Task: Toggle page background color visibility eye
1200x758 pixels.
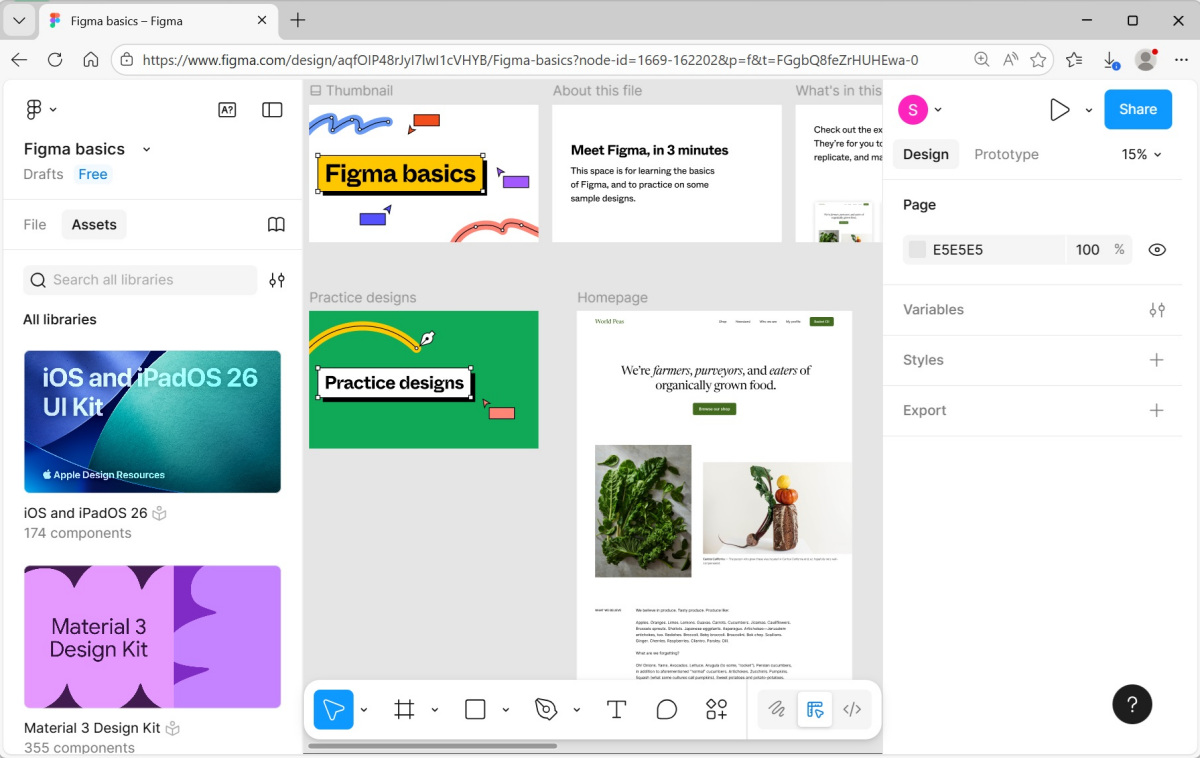Action: pos(1157,250)
